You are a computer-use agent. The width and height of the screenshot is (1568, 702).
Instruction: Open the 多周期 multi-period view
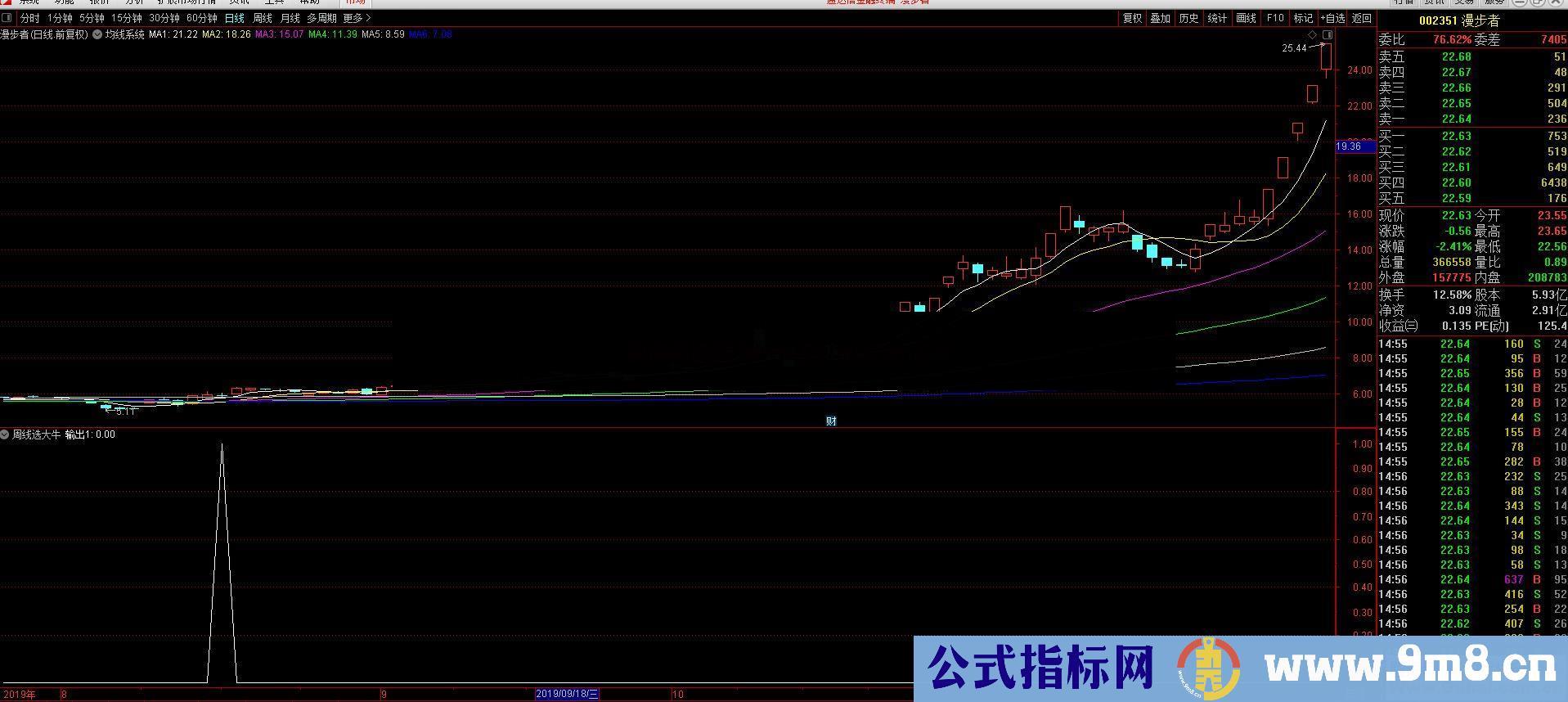(321, 18)
